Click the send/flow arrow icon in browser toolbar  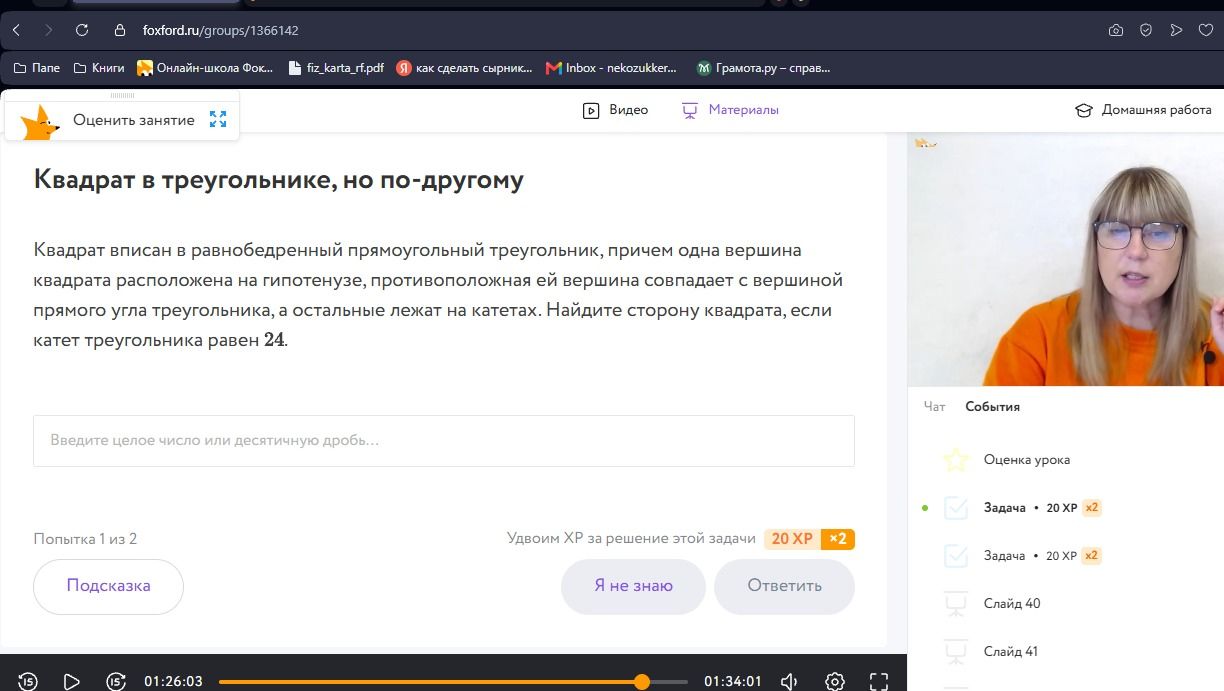point(1176,30)
